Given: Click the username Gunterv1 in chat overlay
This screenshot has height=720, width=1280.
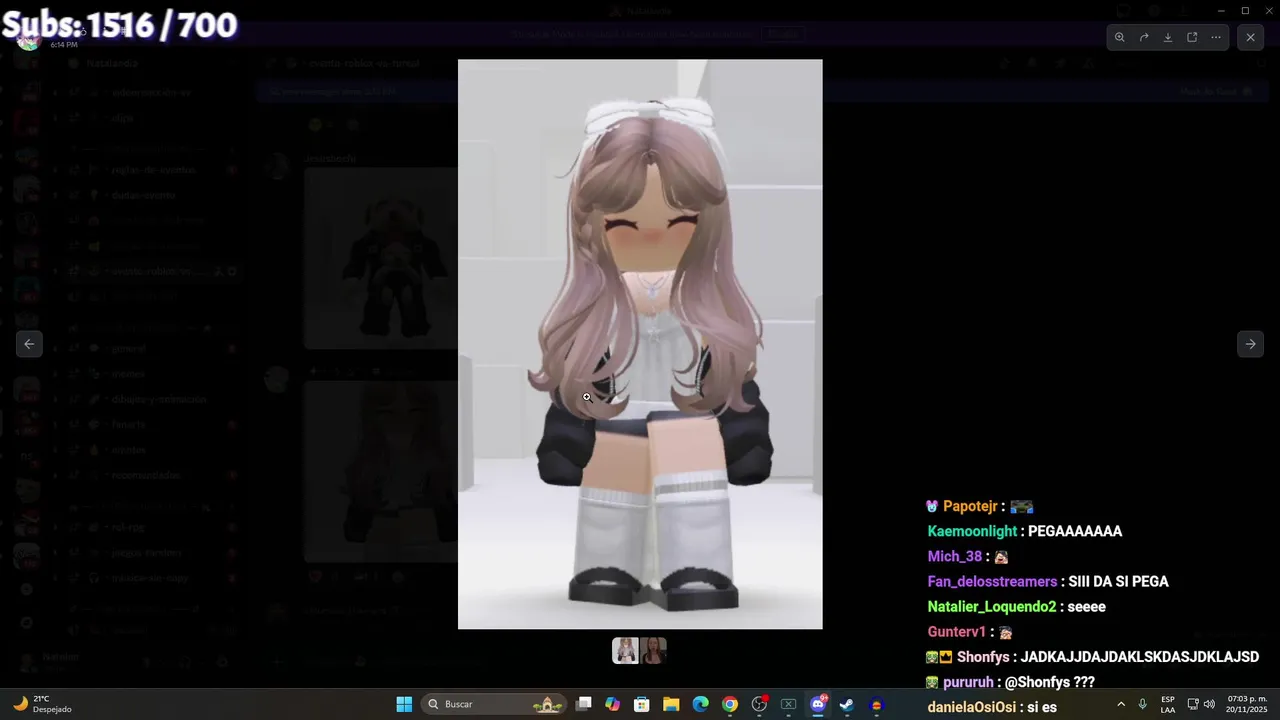Looking at the screenshot, I should click(x=957, y=631).
